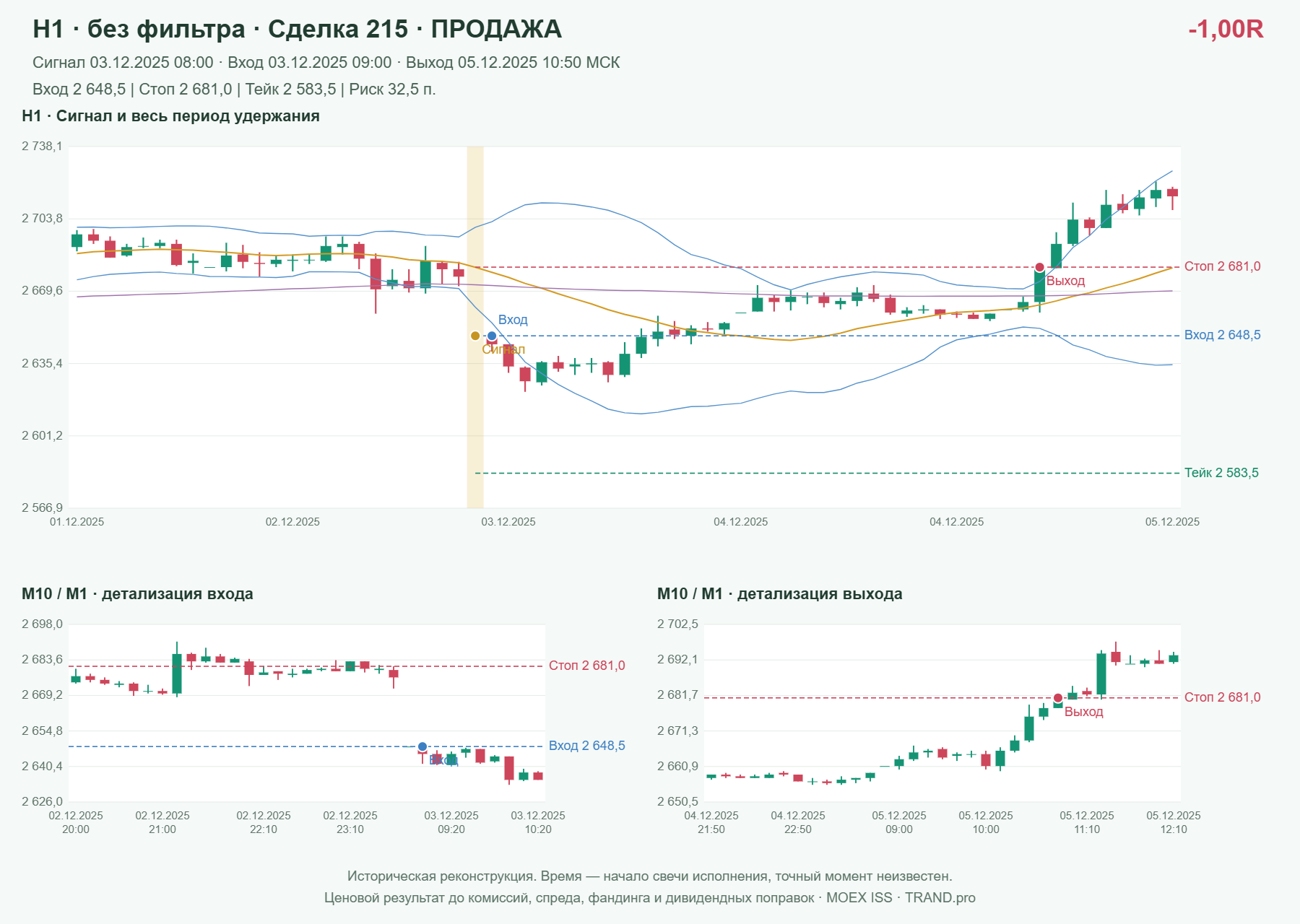Click the footer note 'Историческая реконструкция' line
1300x924 pixels.
tap(650, 876)
